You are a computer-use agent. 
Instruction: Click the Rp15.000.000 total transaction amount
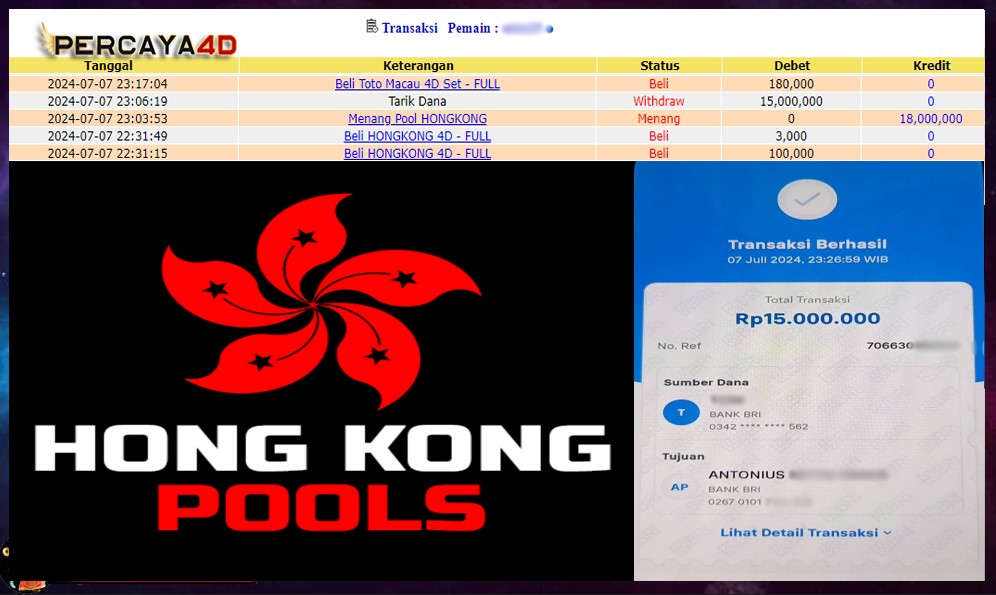coord(807,319)
